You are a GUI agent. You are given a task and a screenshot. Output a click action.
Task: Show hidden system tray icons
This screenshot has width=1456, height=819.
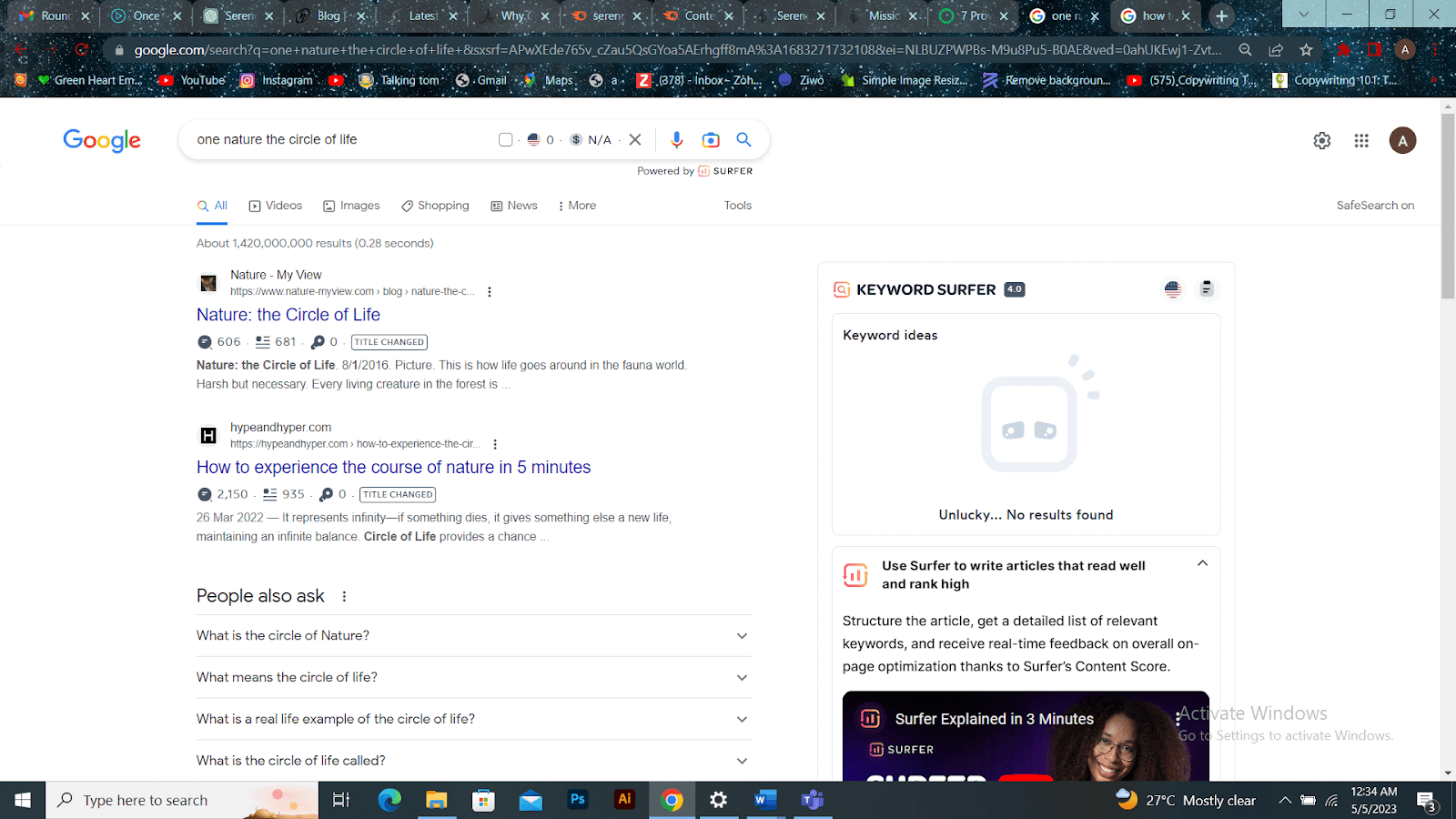click(1285, 800)
